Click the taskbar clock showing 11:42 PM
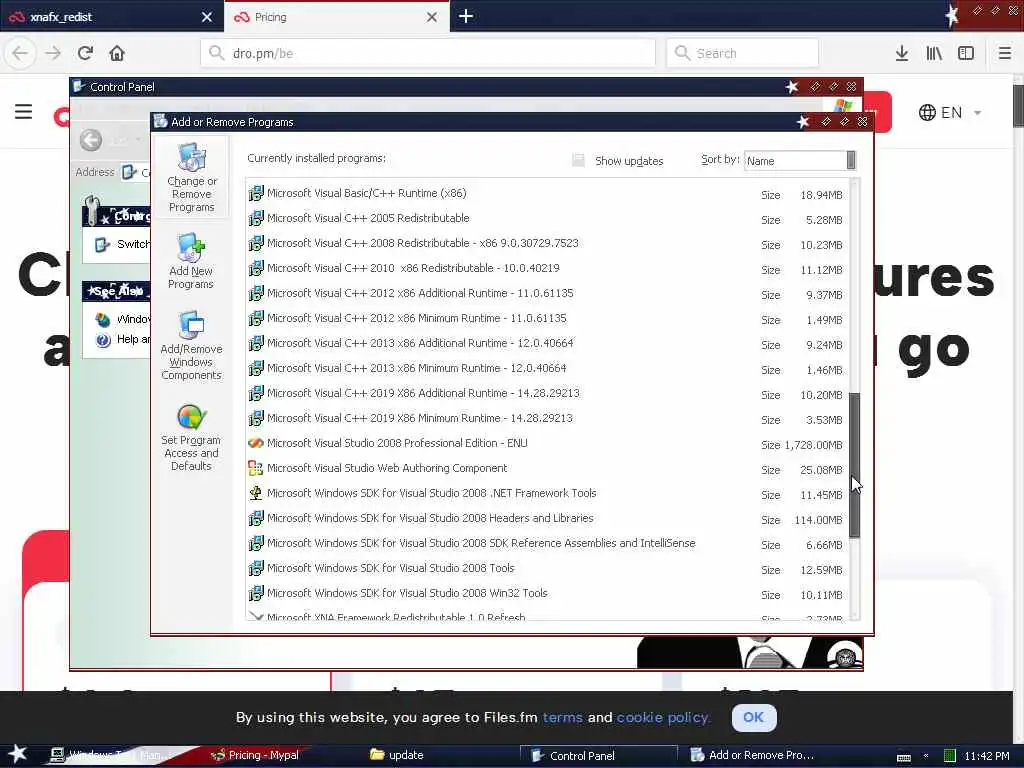The height and width of the screenshot is (768, 1024). pyautogui.click(x=987, y=756)
